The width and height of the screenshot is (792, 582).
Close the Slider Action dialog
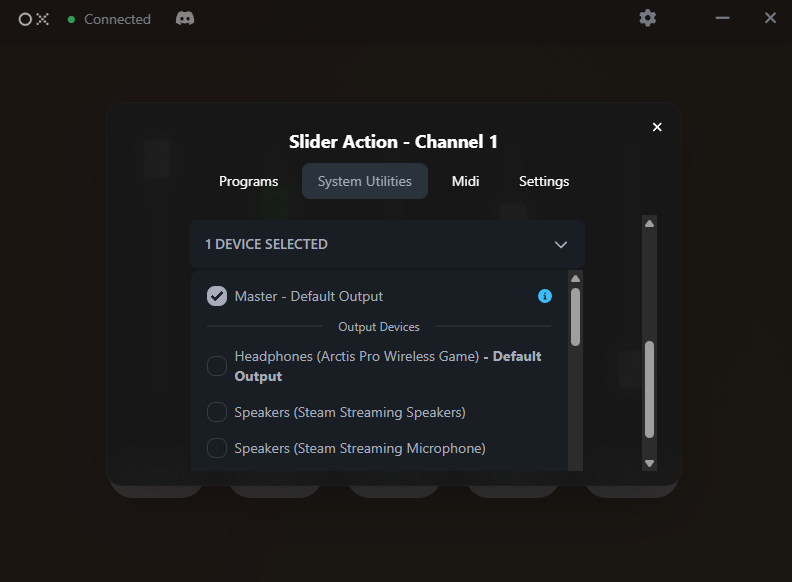point(657,127)
